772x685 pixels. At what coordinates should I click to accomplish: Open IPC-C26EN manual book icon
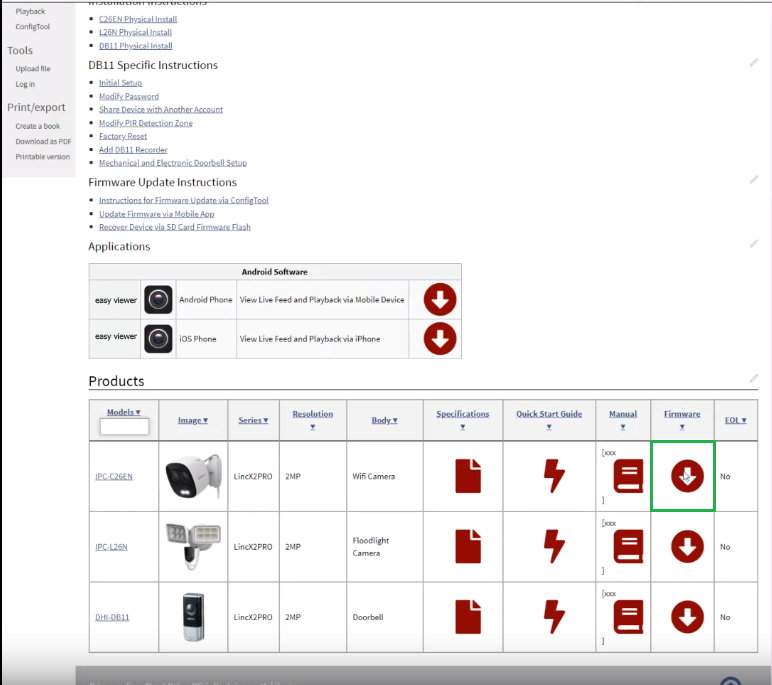coord(628,476)
